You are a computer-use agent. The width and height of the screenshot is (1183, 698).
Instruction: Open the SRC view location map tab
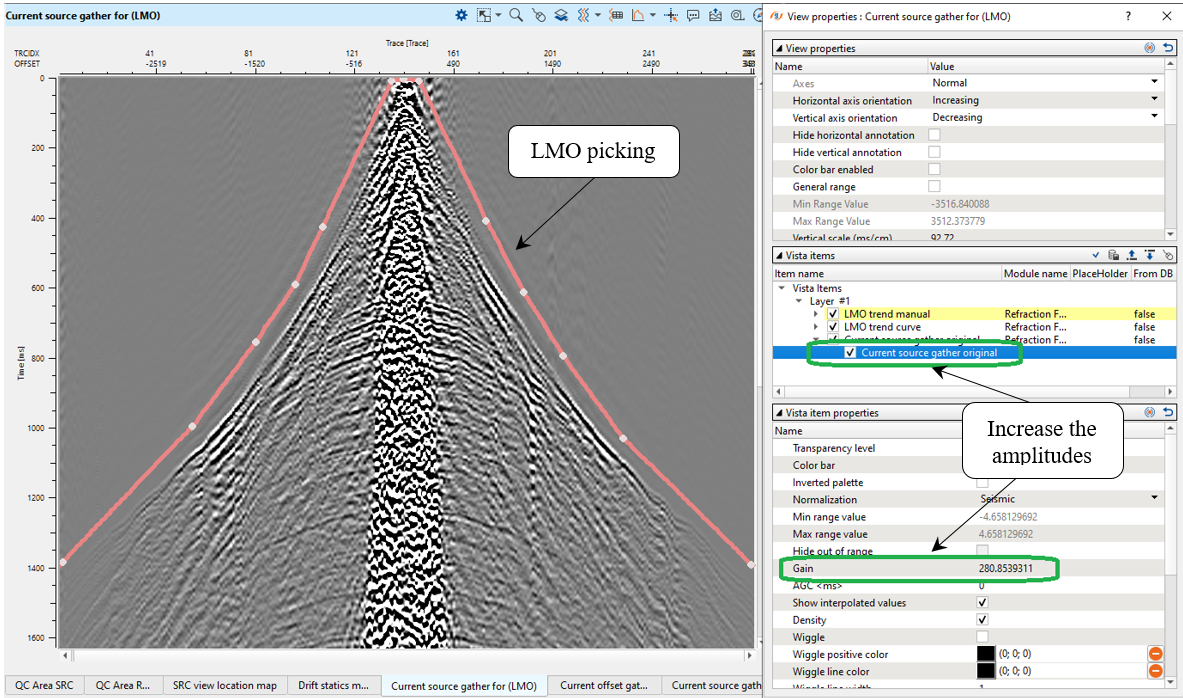(224, 685)
